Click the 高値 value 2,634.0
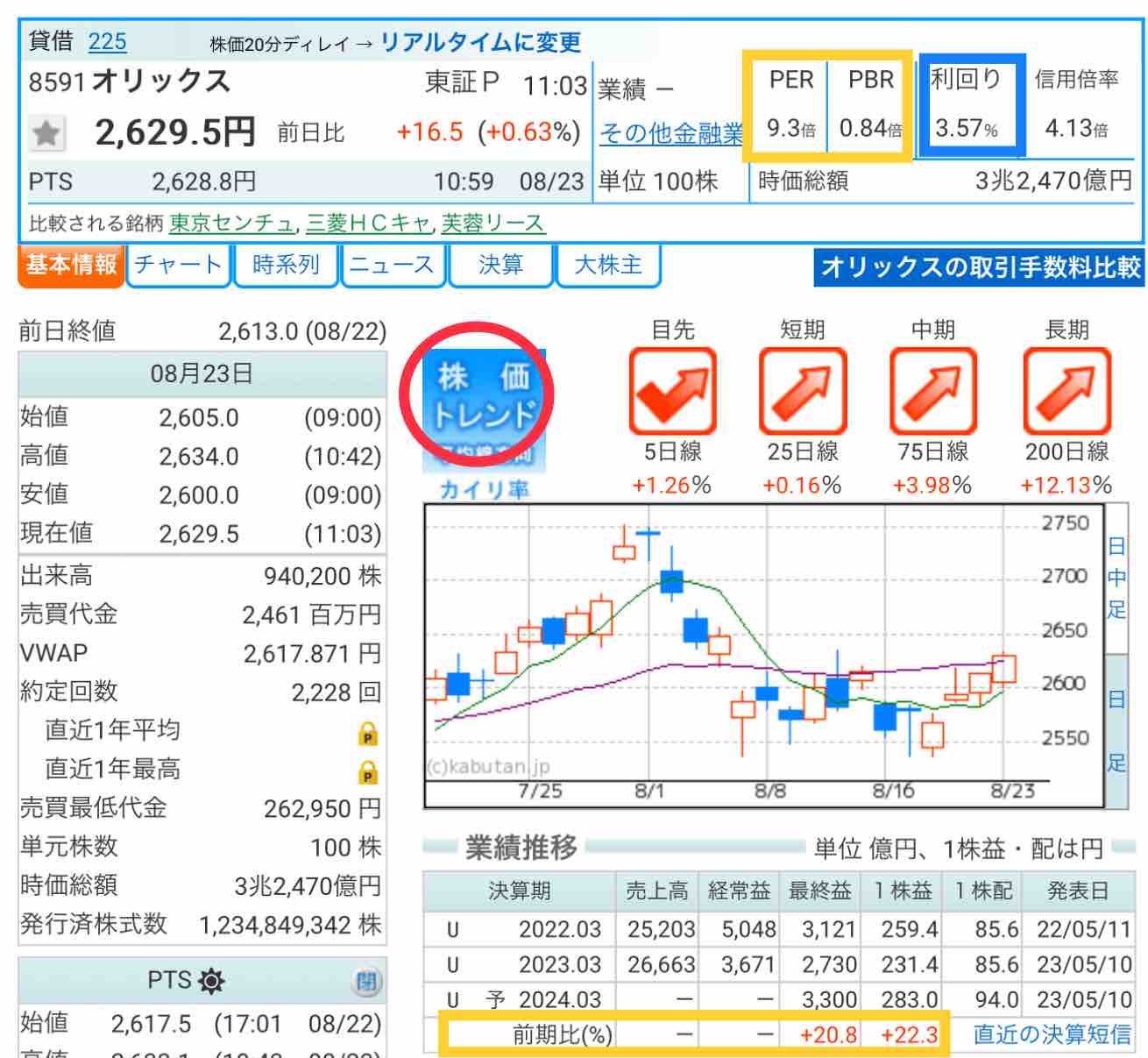Viewport: 1148px width, 1058px height. click(199, 457)
